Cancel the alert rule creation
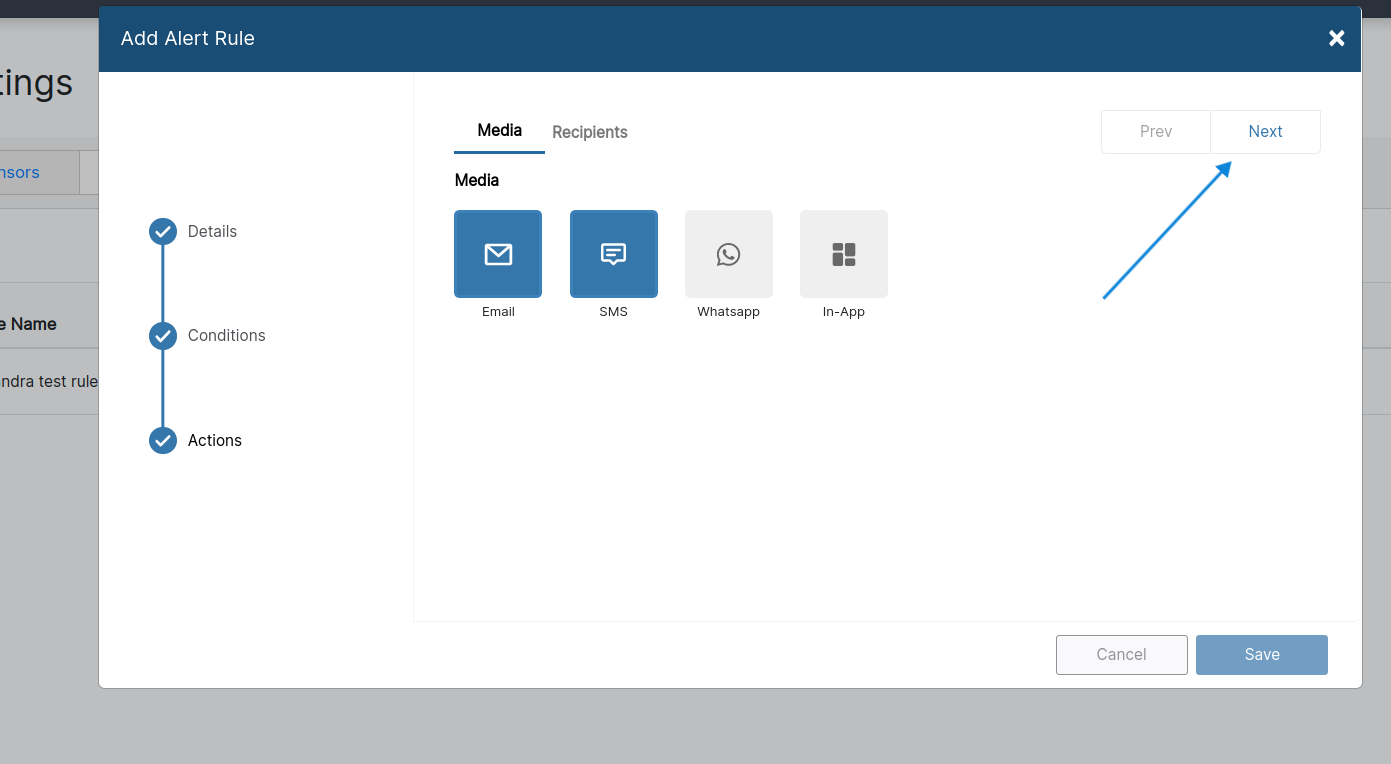The width and height of the screenshot is (1391, 764). tap(1121, 654)
